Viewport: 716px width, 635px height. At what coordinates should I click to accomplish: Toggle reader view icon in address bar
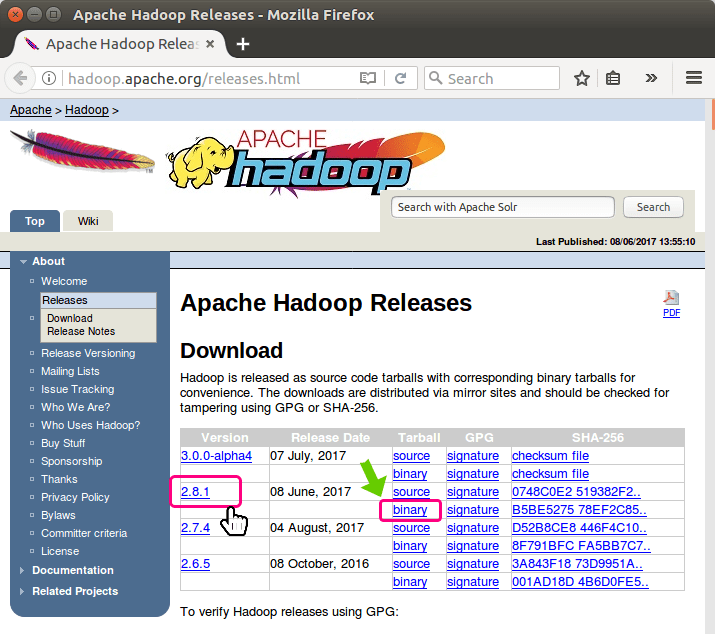click(368, 79)
